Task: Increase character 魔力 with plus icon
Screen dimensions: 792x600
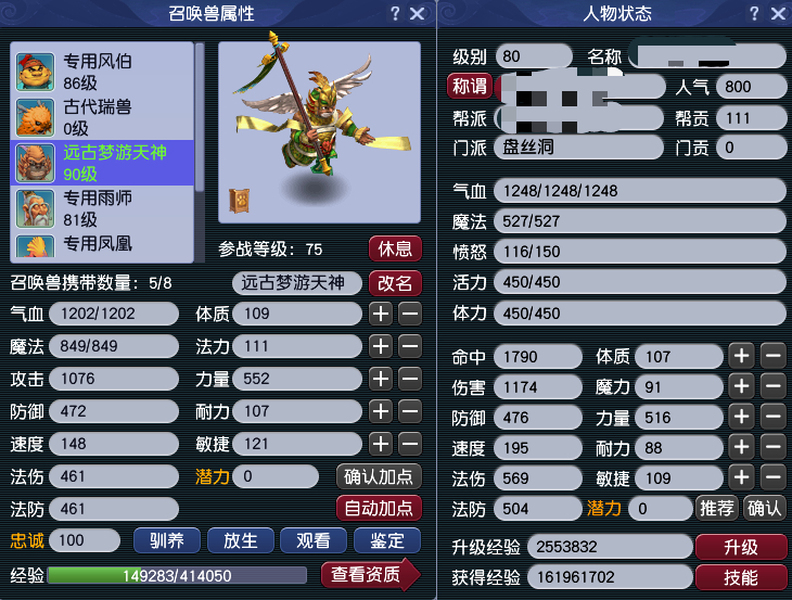Action: pyautogui.click(x=741, y=387)
